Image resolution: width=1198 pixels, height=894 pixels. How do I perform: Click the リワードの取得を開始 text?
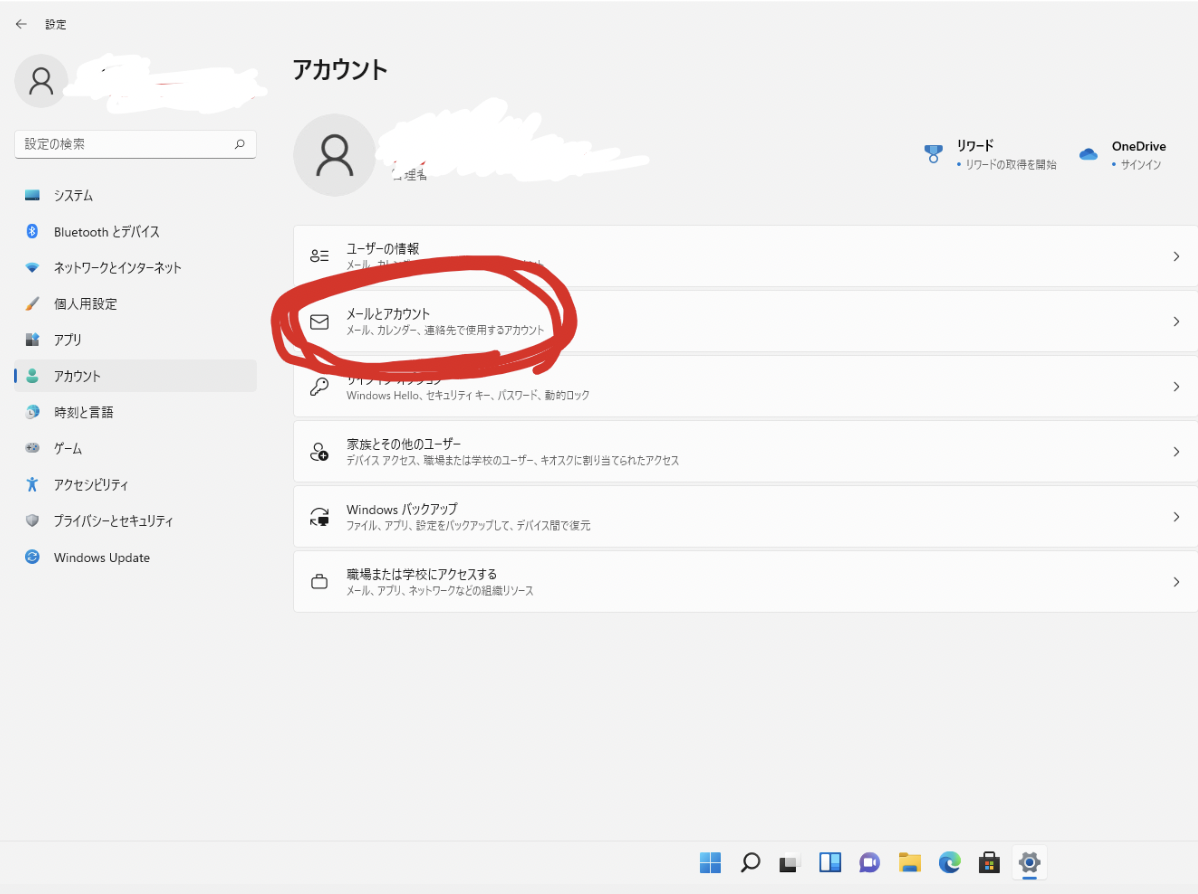tap(1010, 164)
